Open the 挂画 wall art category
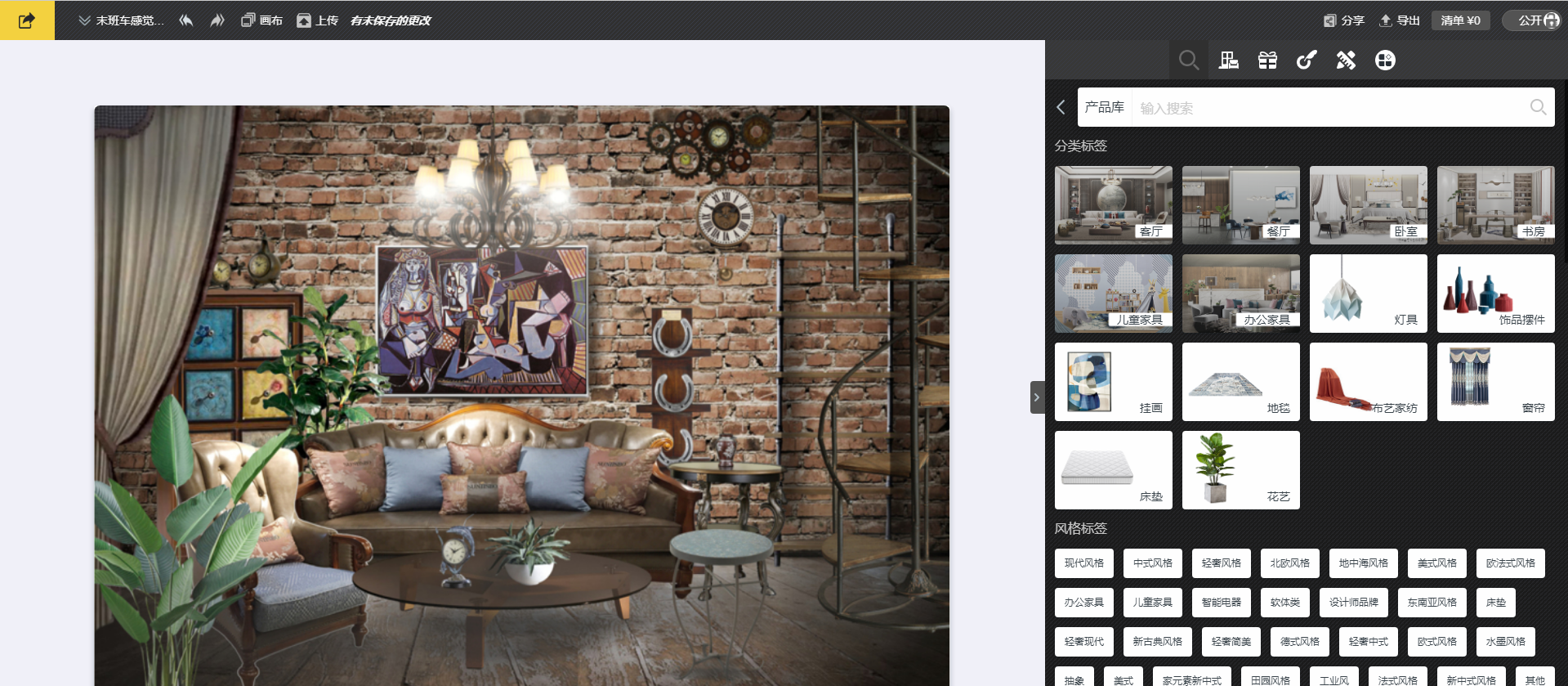The width and height of the screenshot is (1568, 686). (x=1114, y=382)
